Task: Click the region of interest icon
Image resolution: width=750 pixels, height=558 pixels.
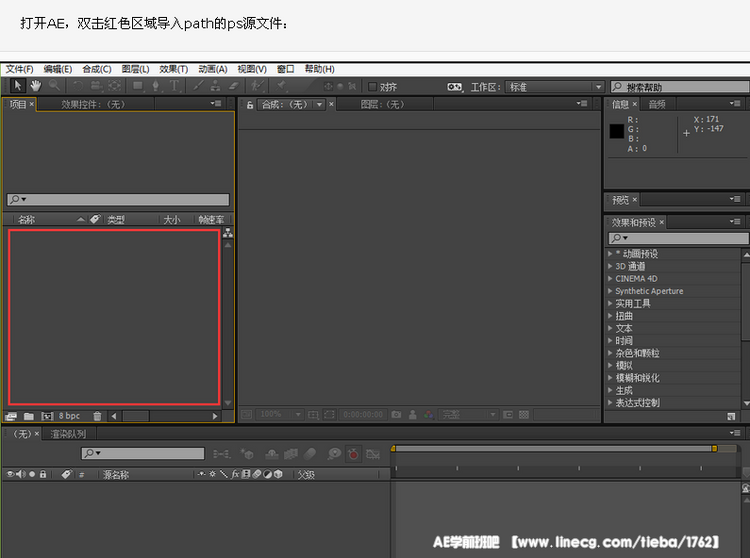Action: tap(330, 415)
